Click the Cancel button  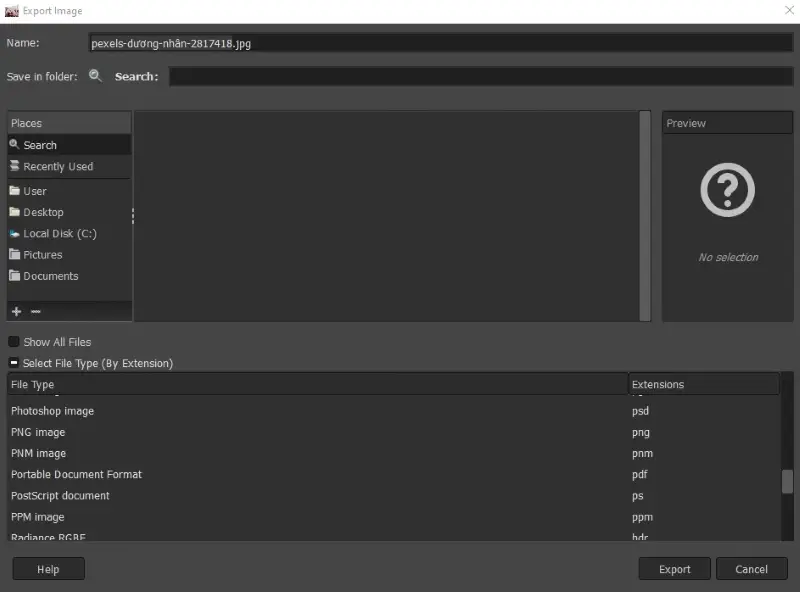752,569
